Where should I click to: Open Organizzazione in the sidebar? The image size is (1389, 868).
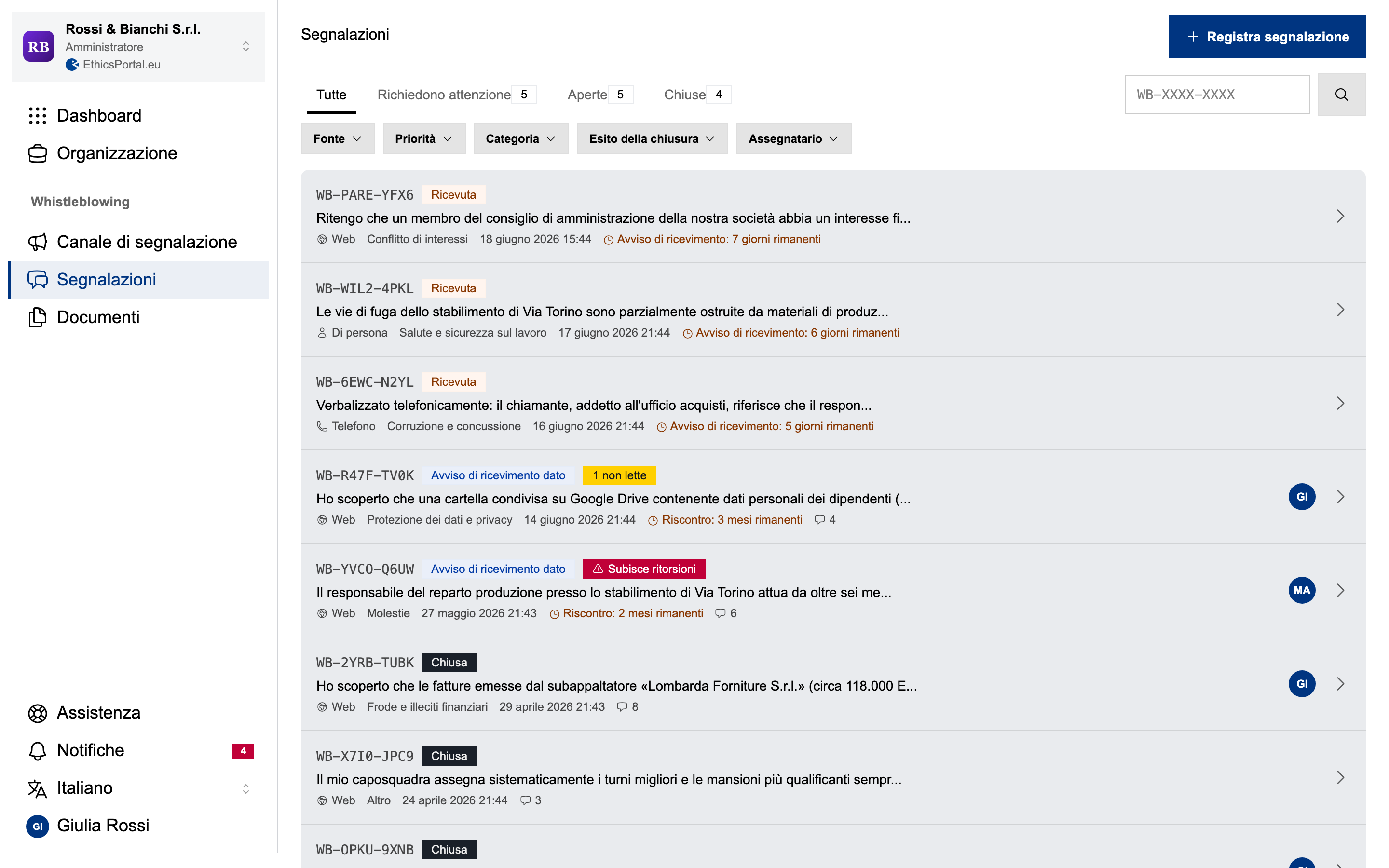tap(138, 153)
